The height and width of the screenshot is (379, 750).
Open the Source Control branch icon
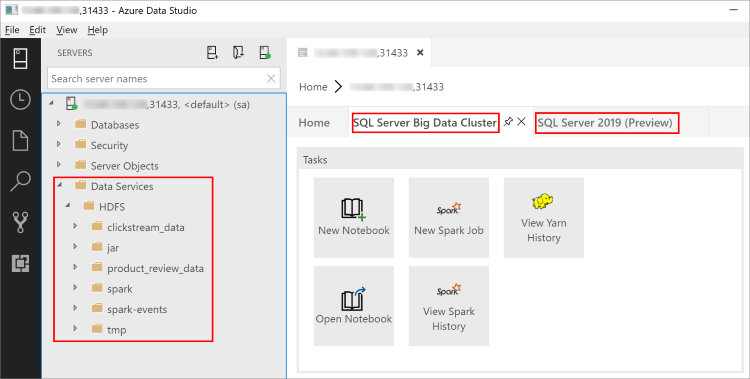[x=20, y=223]
